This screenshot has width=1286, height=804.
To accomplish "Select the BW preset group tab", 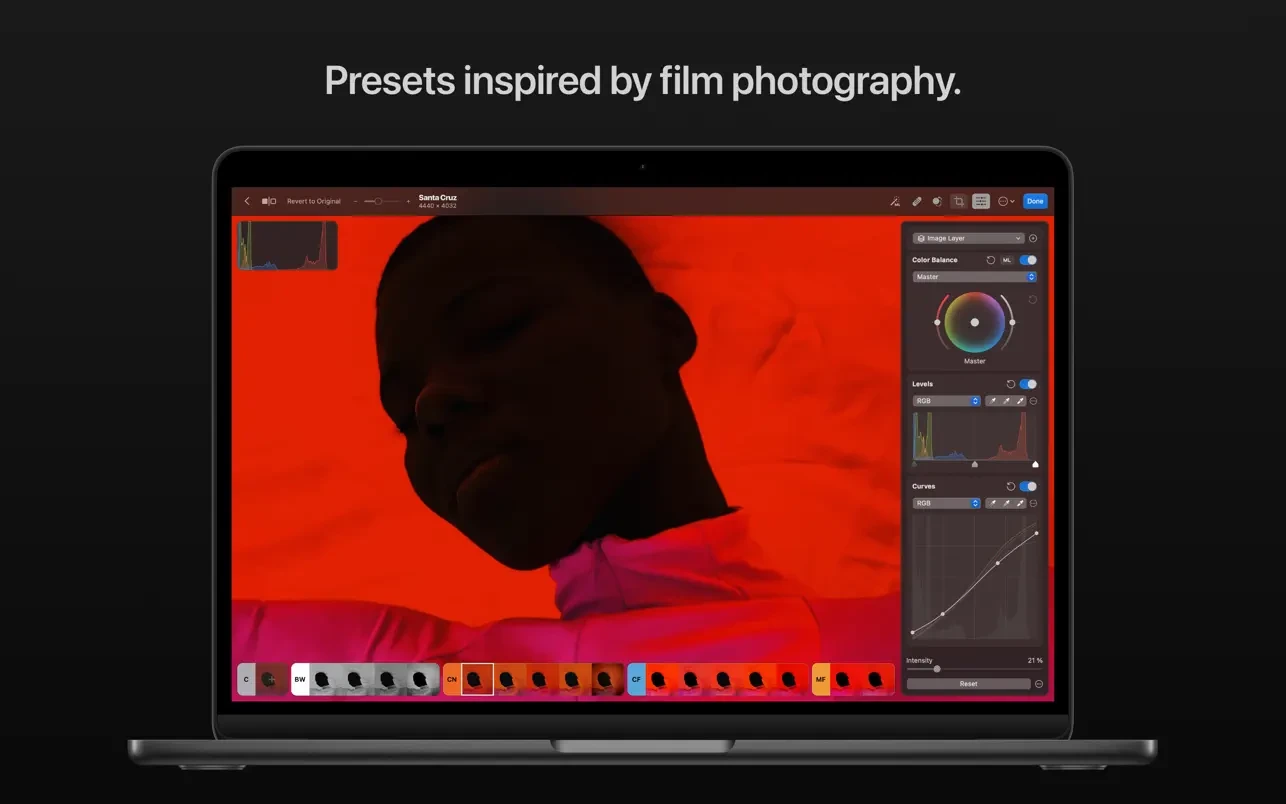I will pyautogui.click(x=300, y=680).
